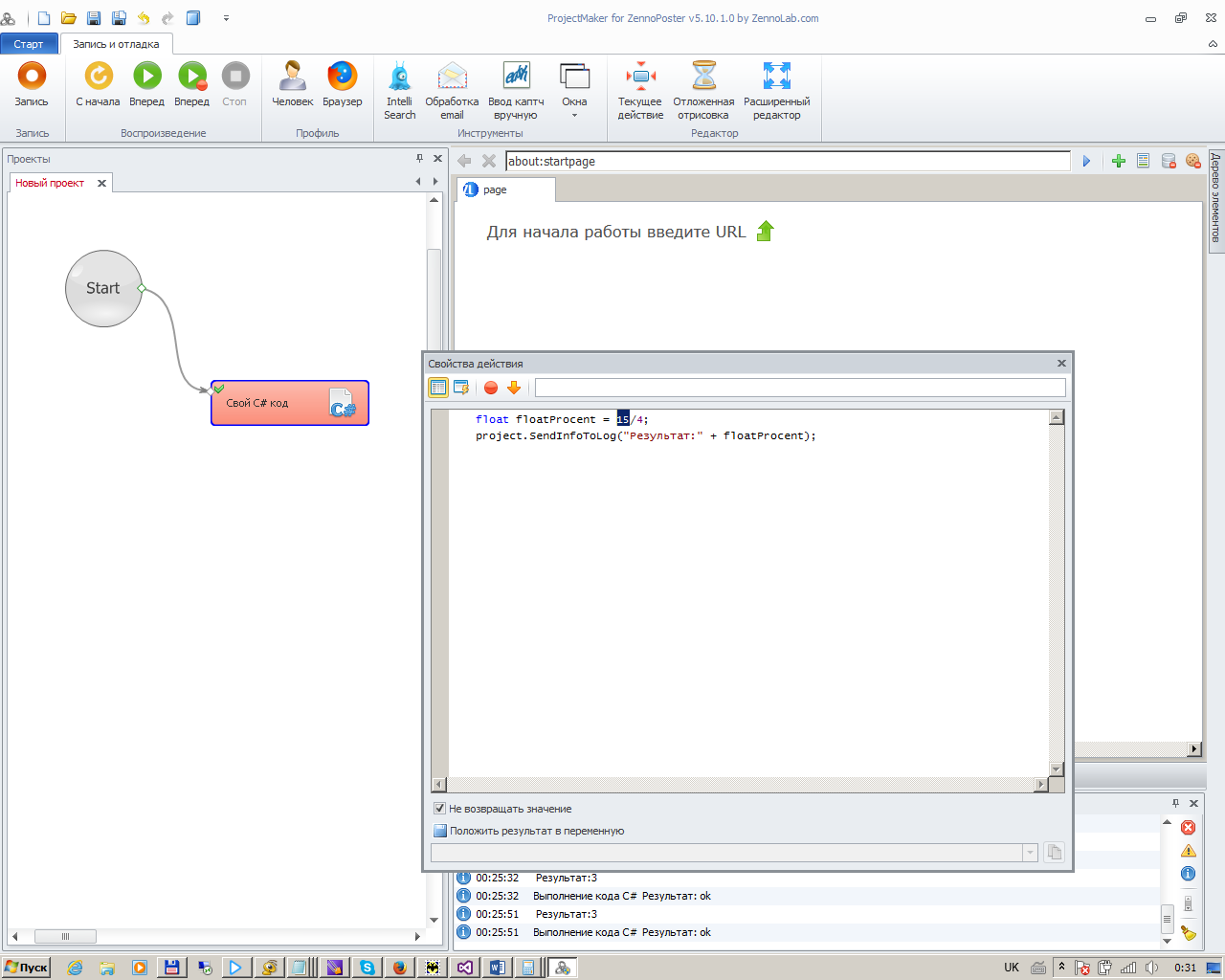Open Firefox from the taskbar
This screenshot has height=980, width=1225.
(400, 968)
